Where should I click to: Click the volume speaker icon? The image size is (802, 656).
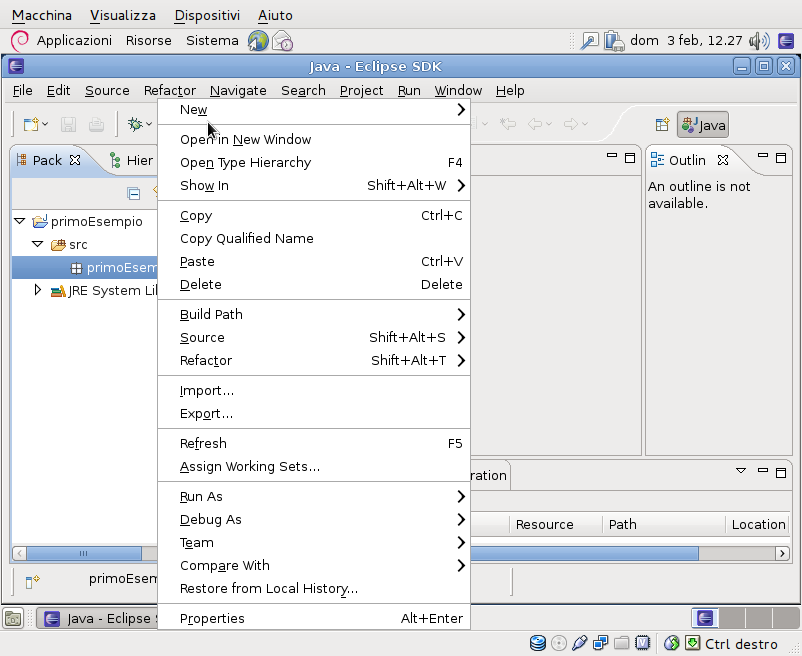(759, 41)
